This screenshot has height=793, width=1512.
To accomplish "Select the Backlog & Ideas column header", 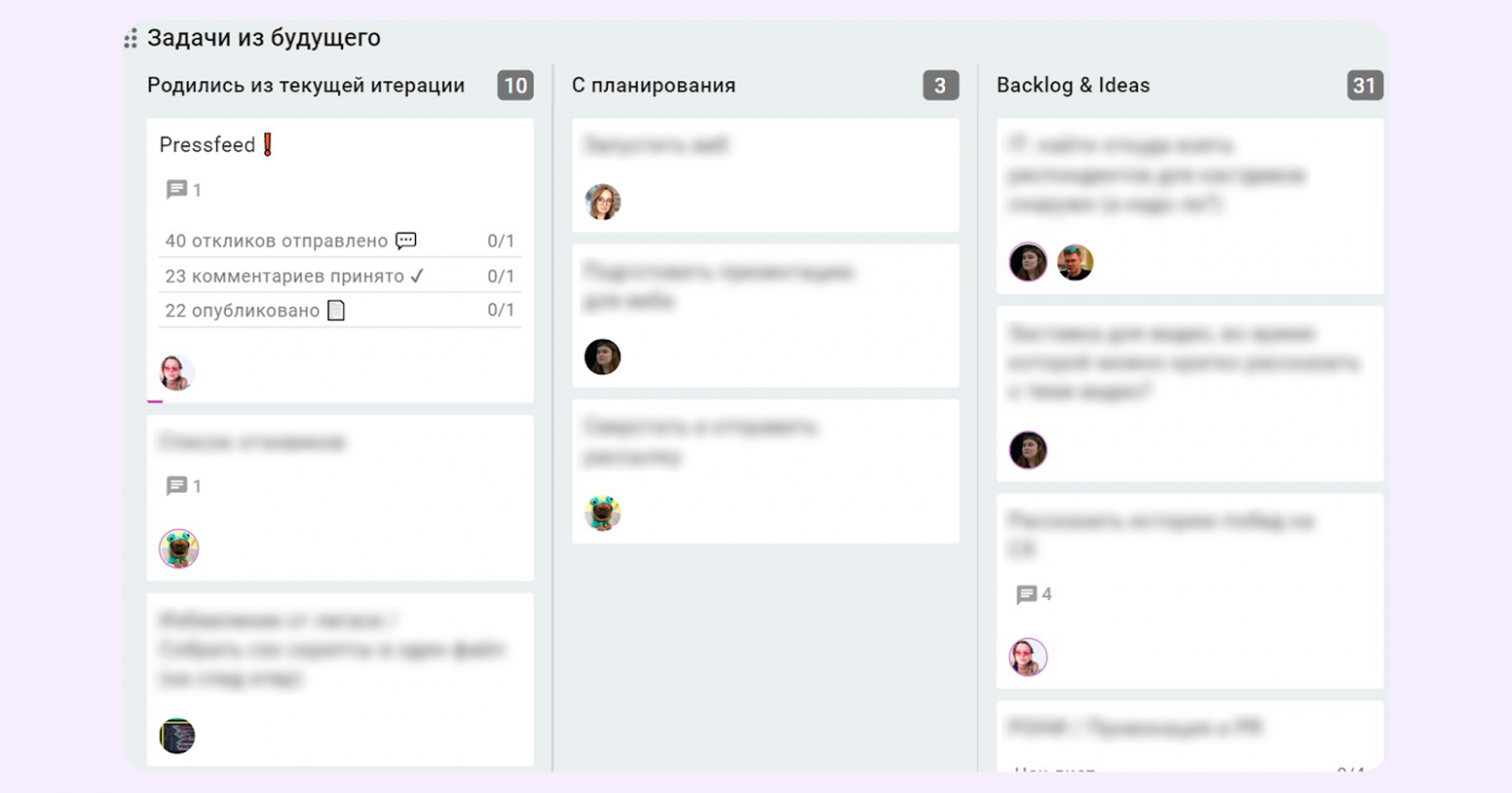I will (x=1073, y=85).
